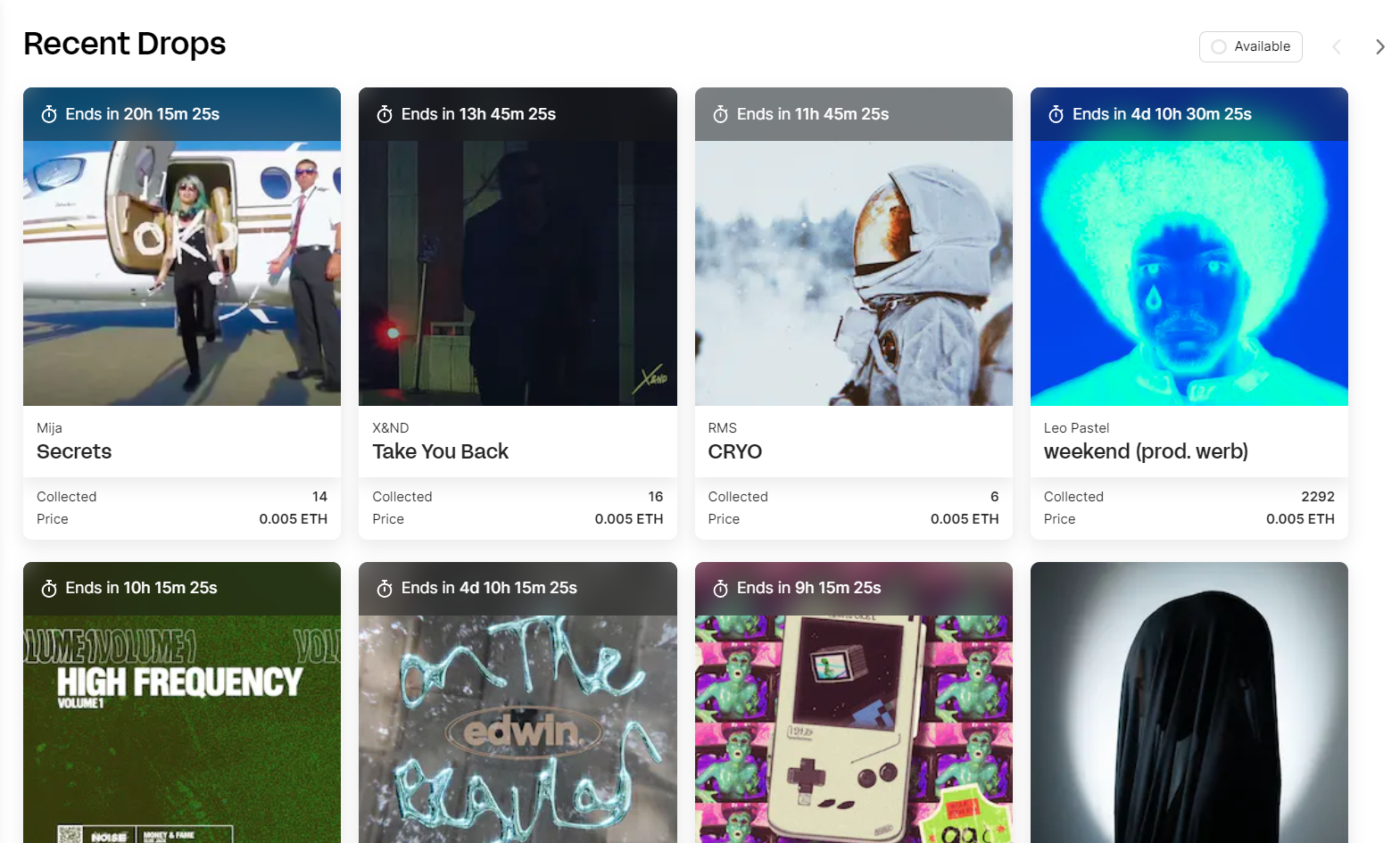1400x843 pixels.
Task: Toggle the Available filter
Action: [1250, 46]
